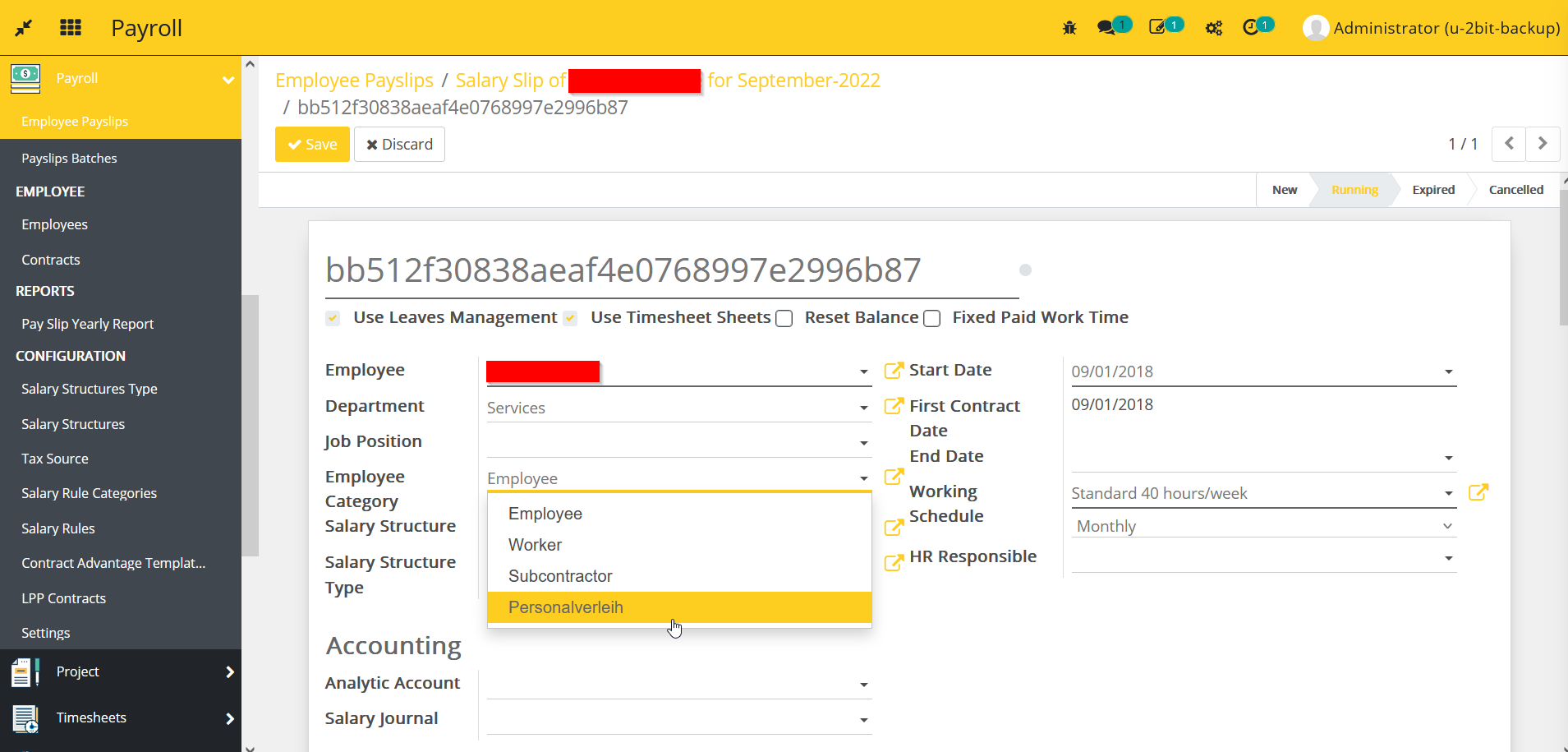The height and width of the screenshot is (752, 1568).
Task: Switch payslip state to Expired
Action: 1432,189
